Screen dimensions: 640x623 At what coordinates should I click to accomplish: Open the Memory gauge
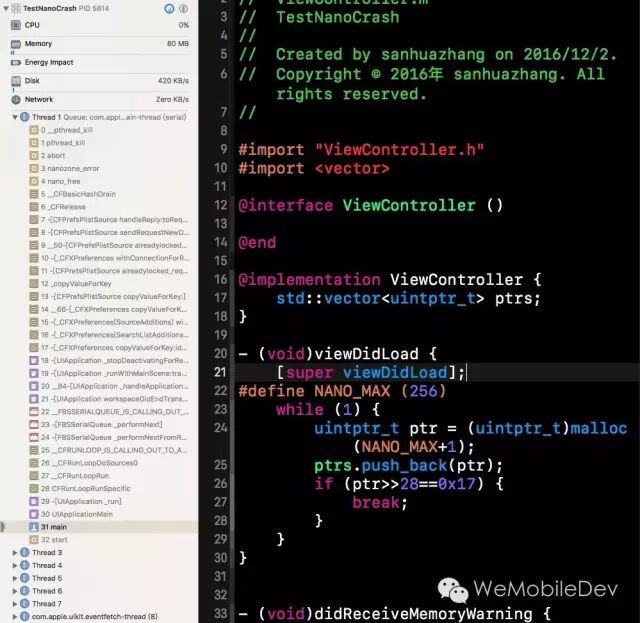pos(100,44)
